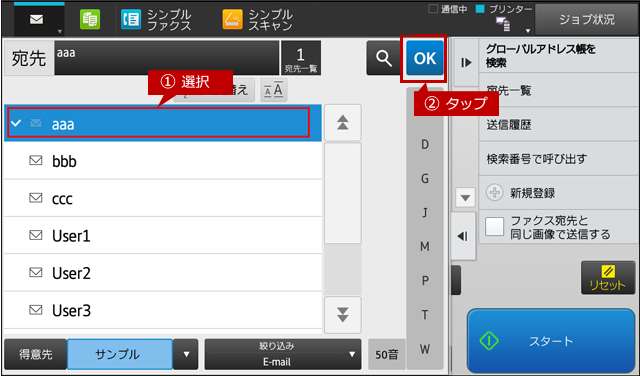Jump to index letter D
The image size is (640, 376).
[x=425, y=144]
